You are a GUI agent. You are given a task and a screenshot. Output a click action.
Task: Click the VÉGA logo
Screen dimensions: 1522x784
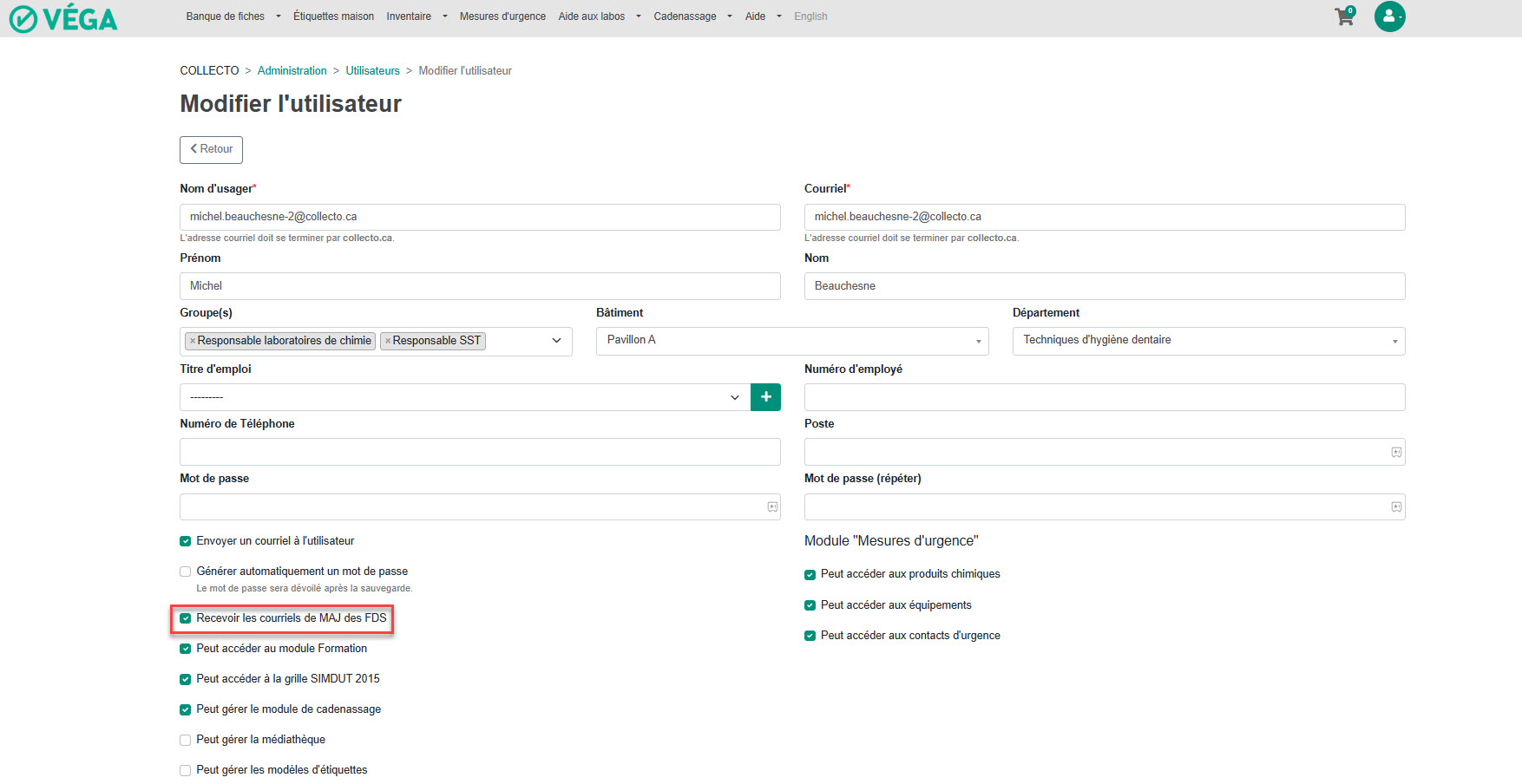pos(63,18)
